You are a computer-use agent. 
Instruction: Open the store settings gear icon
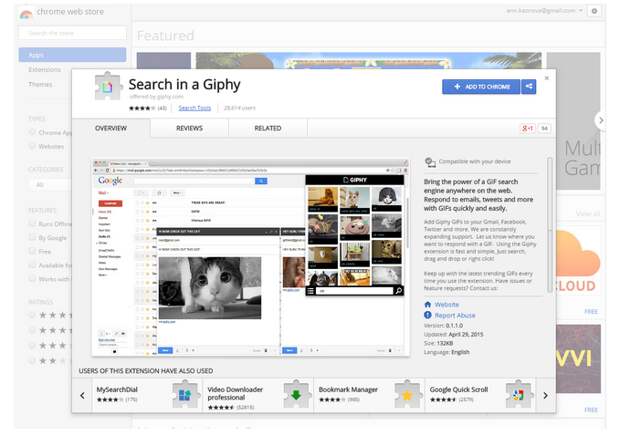pyautogui.click(x=594, y=11)
